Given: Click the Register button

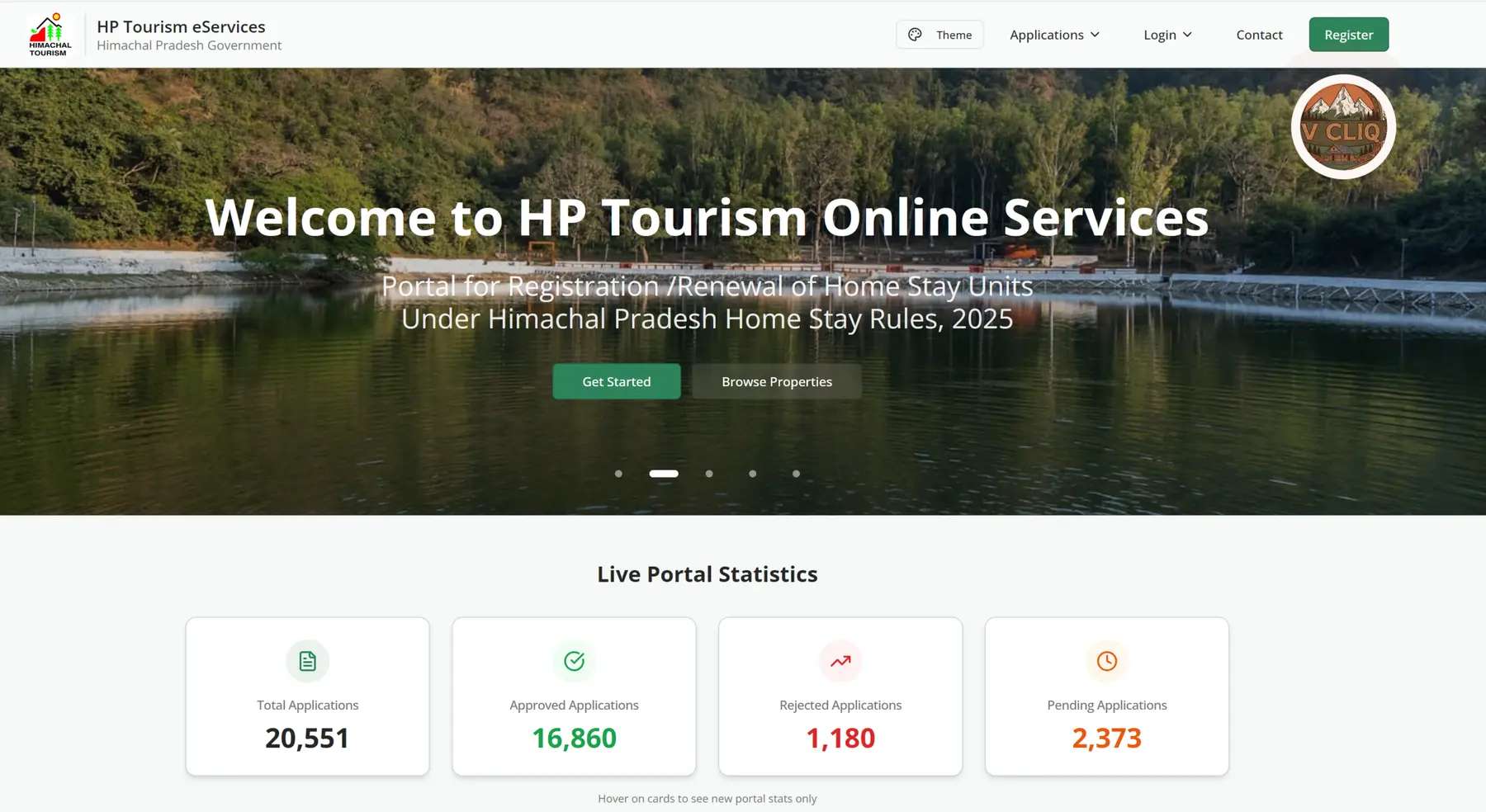Looking at the screenshot, I should 1348,35.
